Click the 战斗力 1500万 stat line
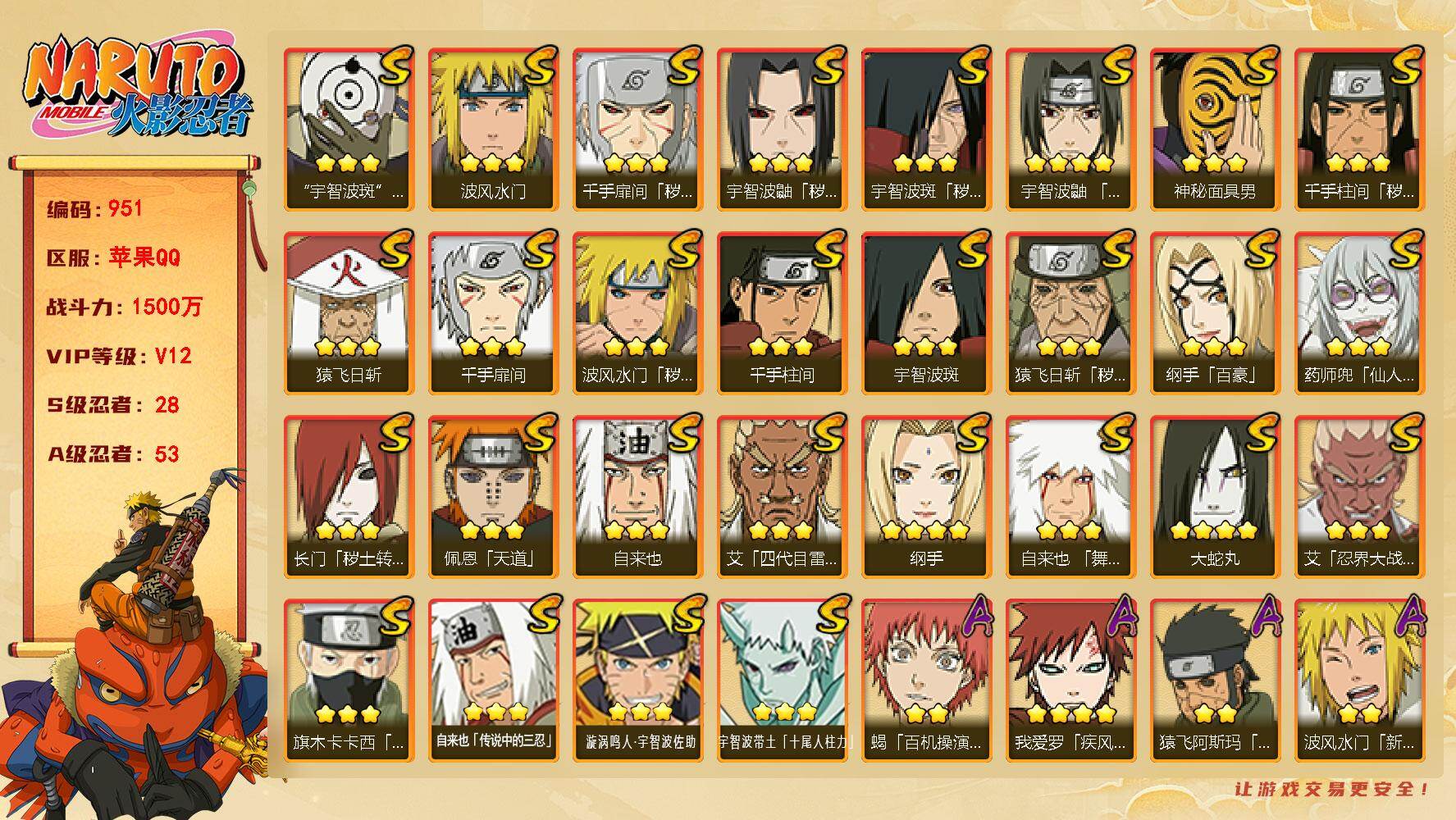The image size is (1456, 820). [124, 307]
